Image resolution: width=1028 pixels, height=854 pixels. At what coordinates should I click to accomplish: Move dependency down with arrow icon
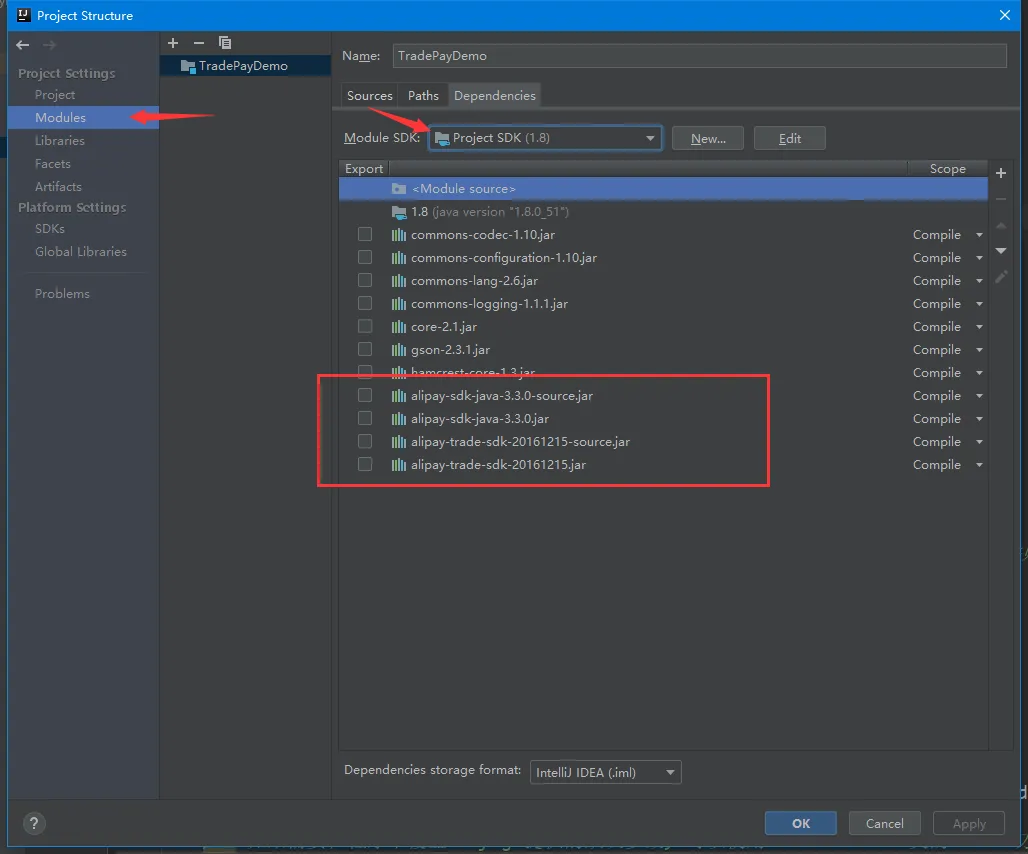[1001, 251]
